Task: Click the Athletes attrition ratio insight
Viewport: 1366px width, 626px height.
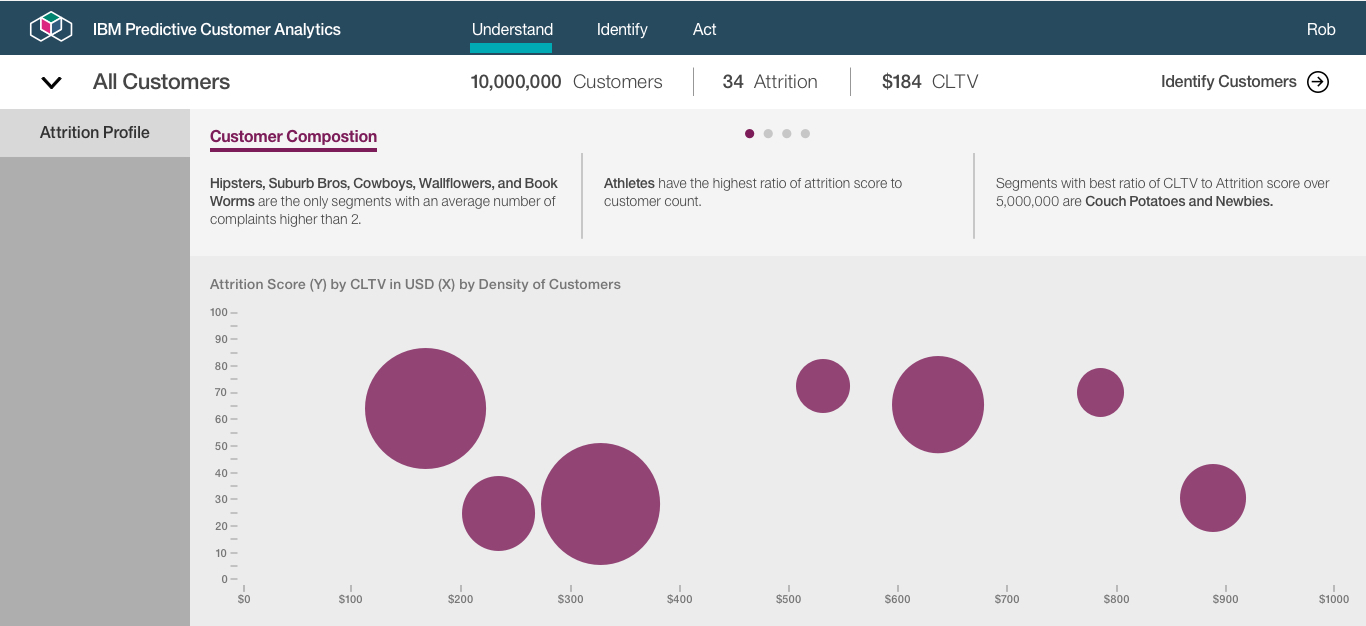Action: click(753, 192)
